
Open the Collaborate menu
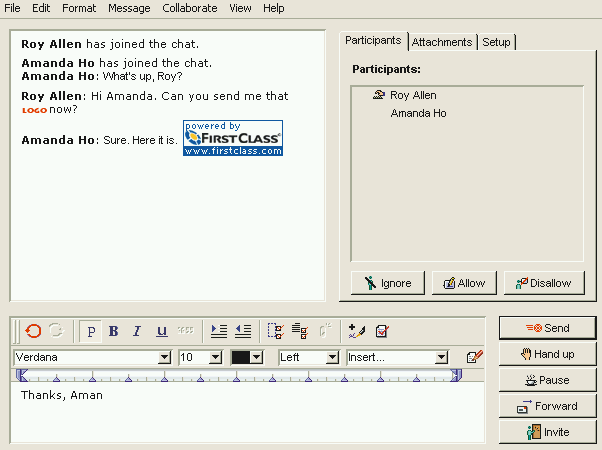(189, 8)
